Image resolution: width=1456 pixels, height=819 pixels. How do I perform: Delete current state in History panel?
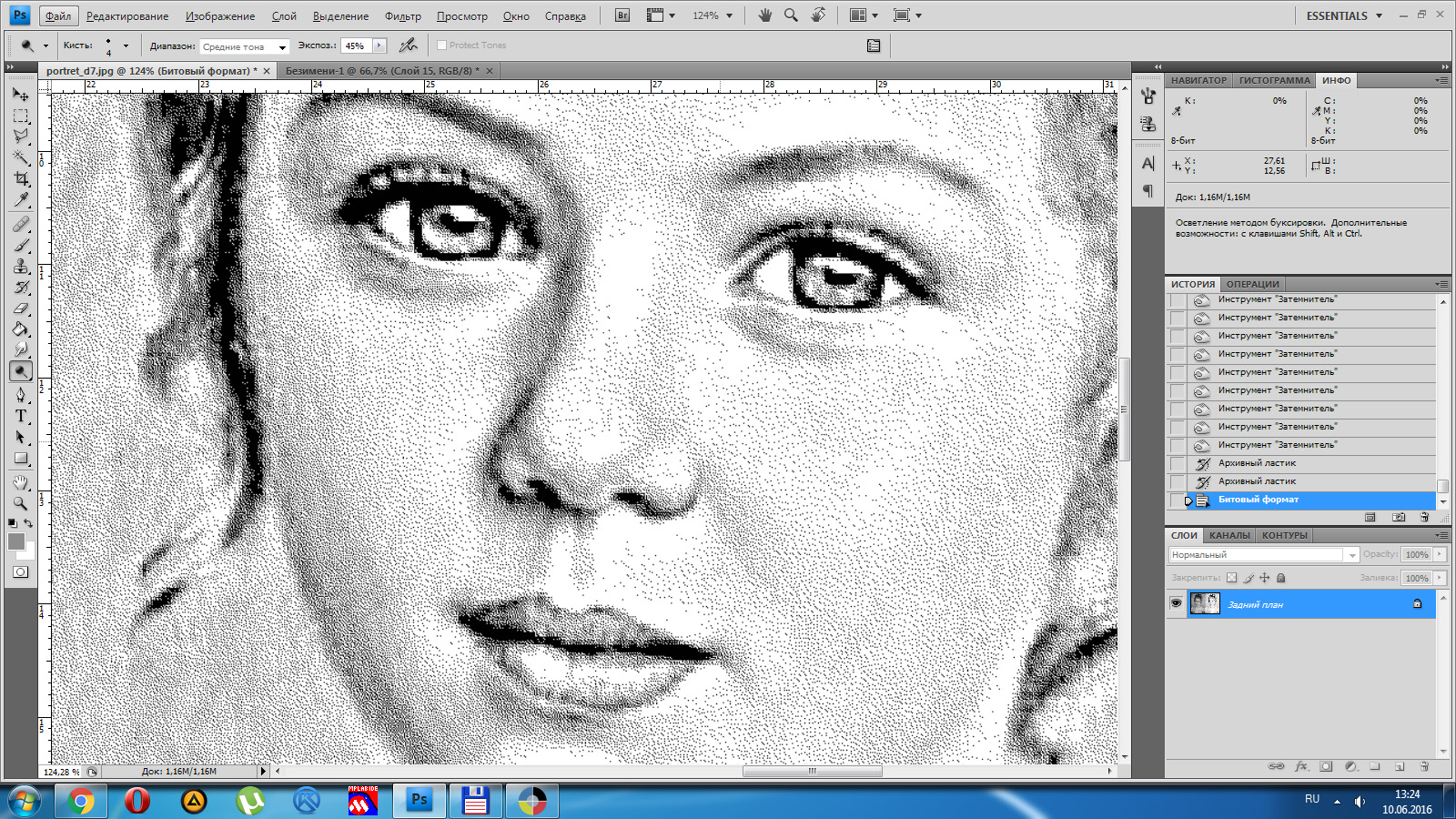[1424, 517]
